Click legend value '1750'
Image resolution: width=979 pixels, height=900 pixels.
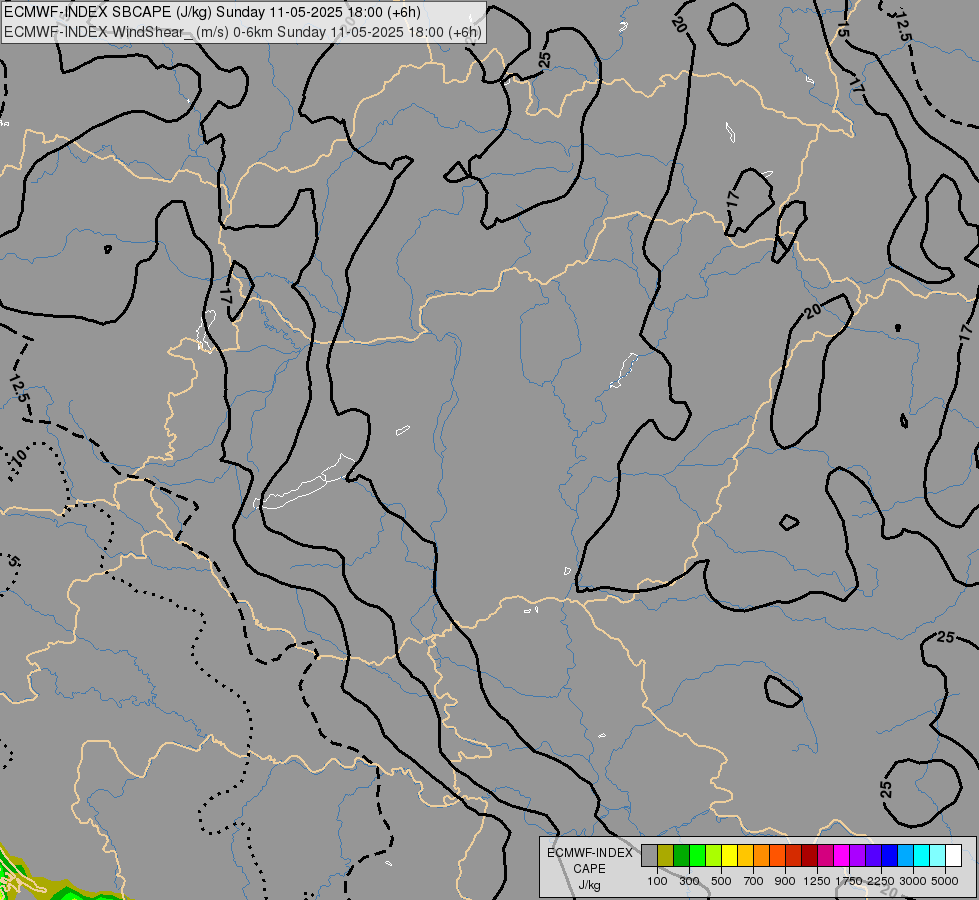849,881
